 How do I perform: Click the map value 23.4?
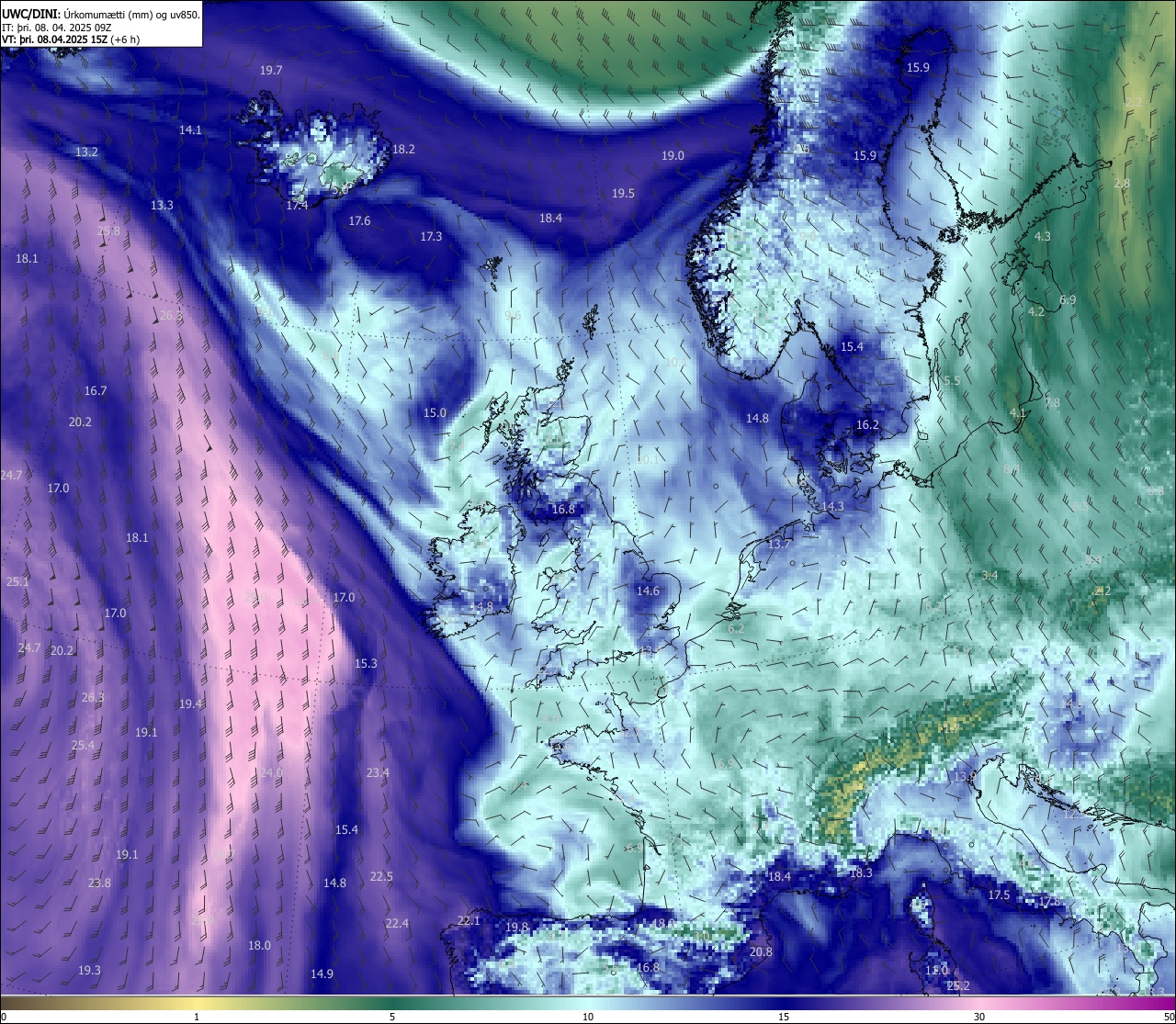pos(378,773)
